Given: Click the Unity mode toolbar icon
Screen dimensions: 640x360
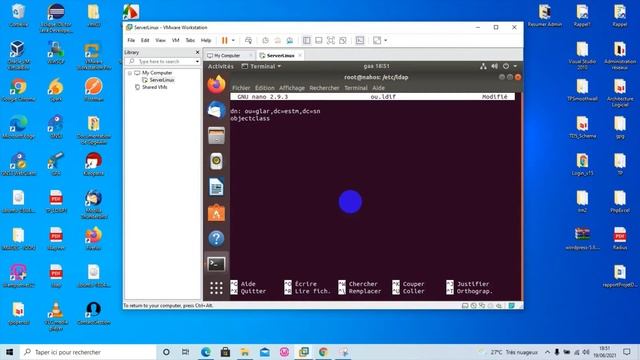Looking at the screenshot, I should [x=343, y=40].
